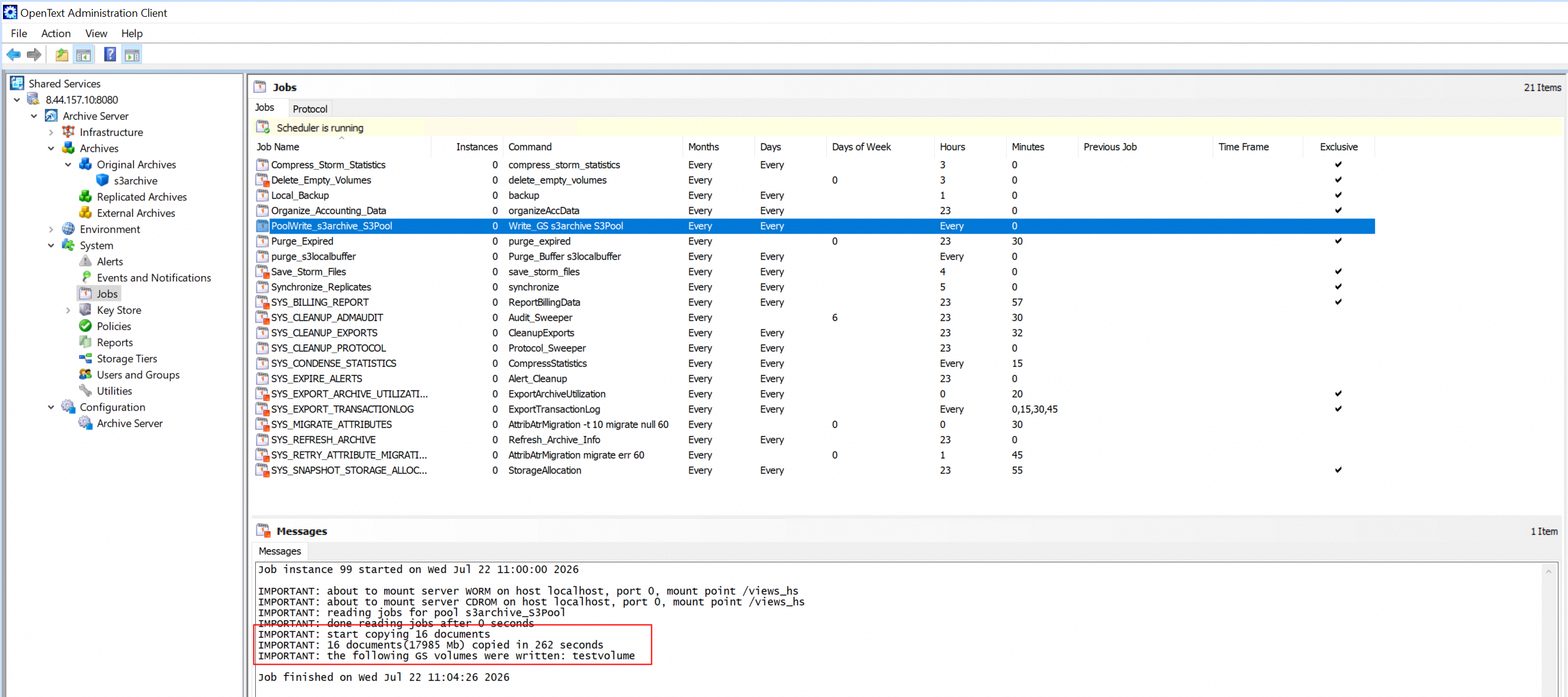1568x697 pixels.
Task: Open Help via the question mark icon
Action: point(110,54)
